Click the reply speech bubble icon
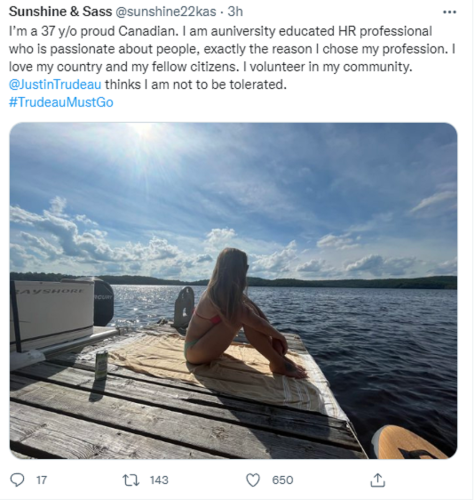The image size is (475, 500). (17, 480)
